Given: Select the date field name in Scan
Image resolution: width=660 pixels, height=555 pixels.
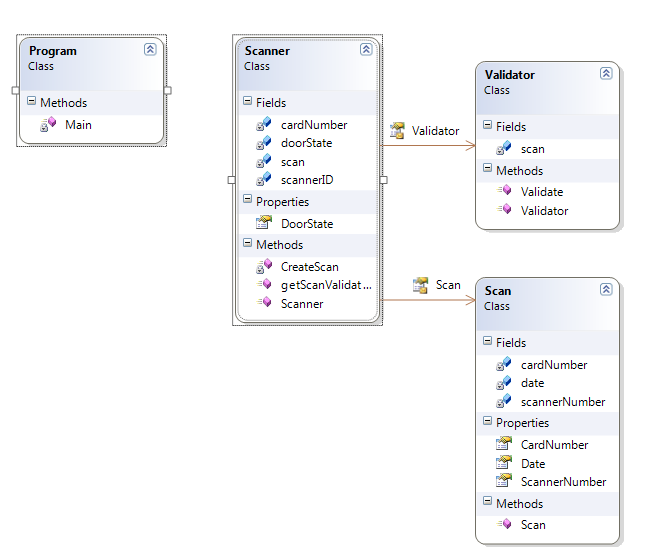Looking at the screenshot, I should coord(532,383).
